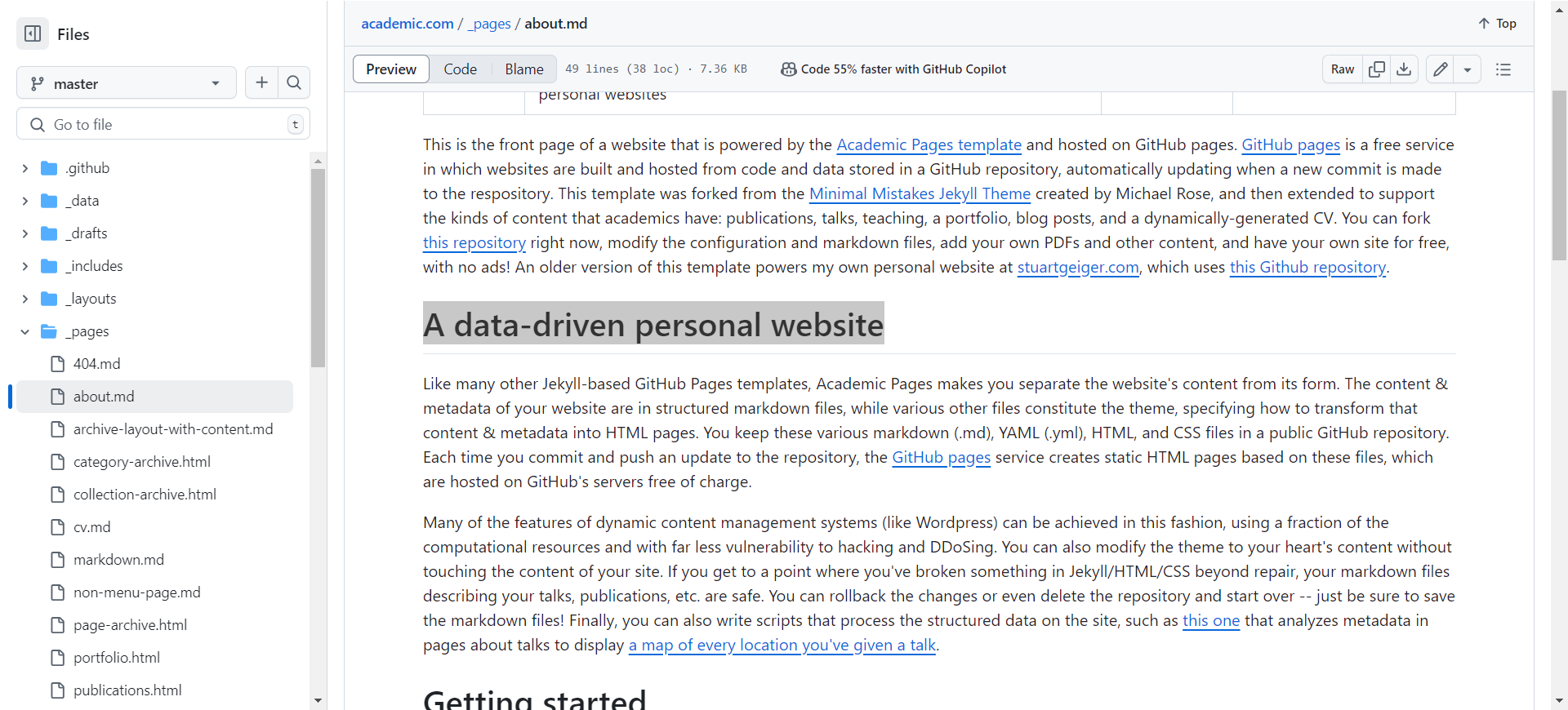Click the 'Code 55% faster with GitHub Copilot' text

(x=903, y=69)
